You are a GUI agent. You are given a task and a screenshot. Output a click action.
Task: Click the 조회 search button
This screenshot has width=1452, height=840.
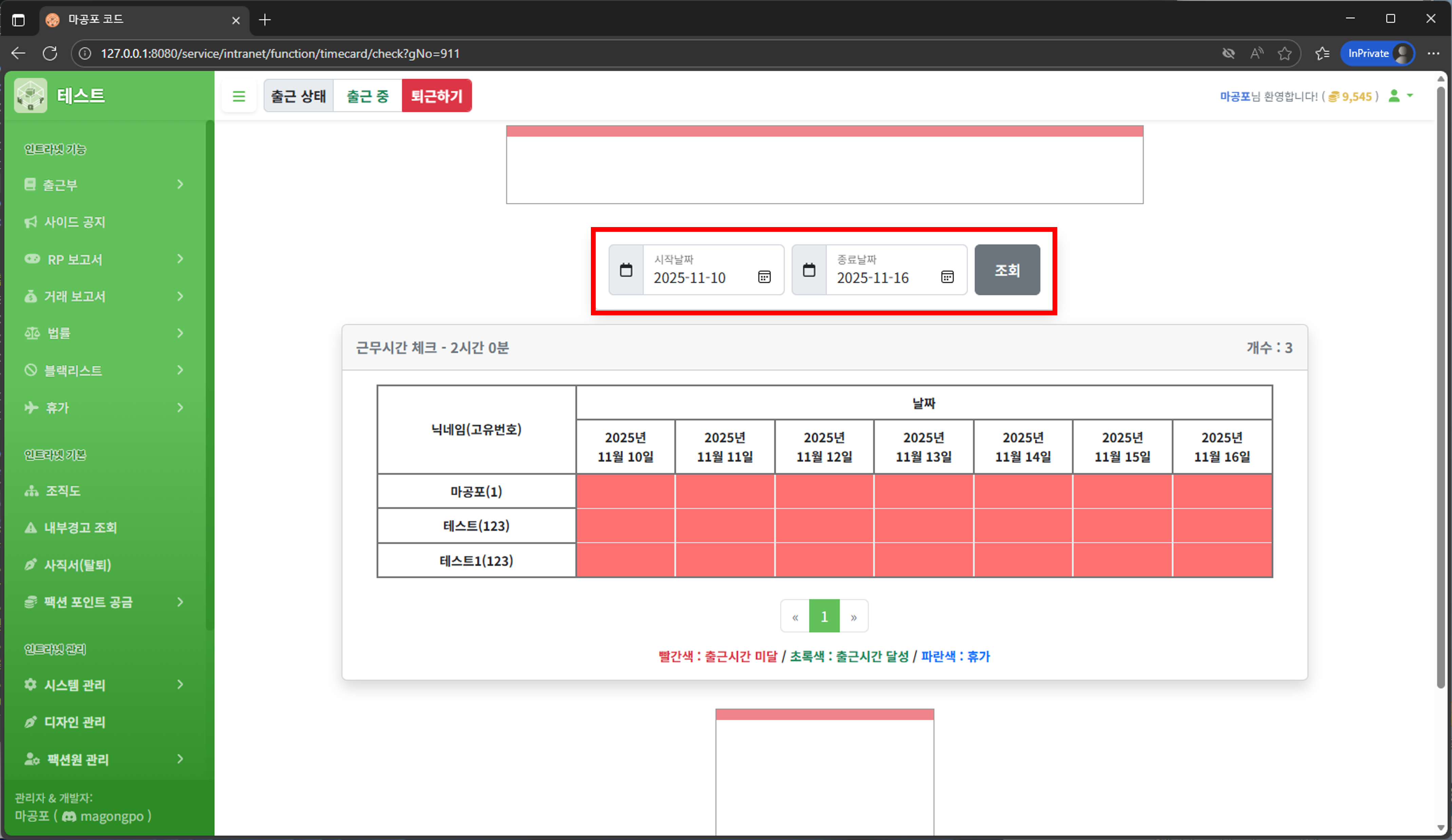click(x=1007, y=269)
